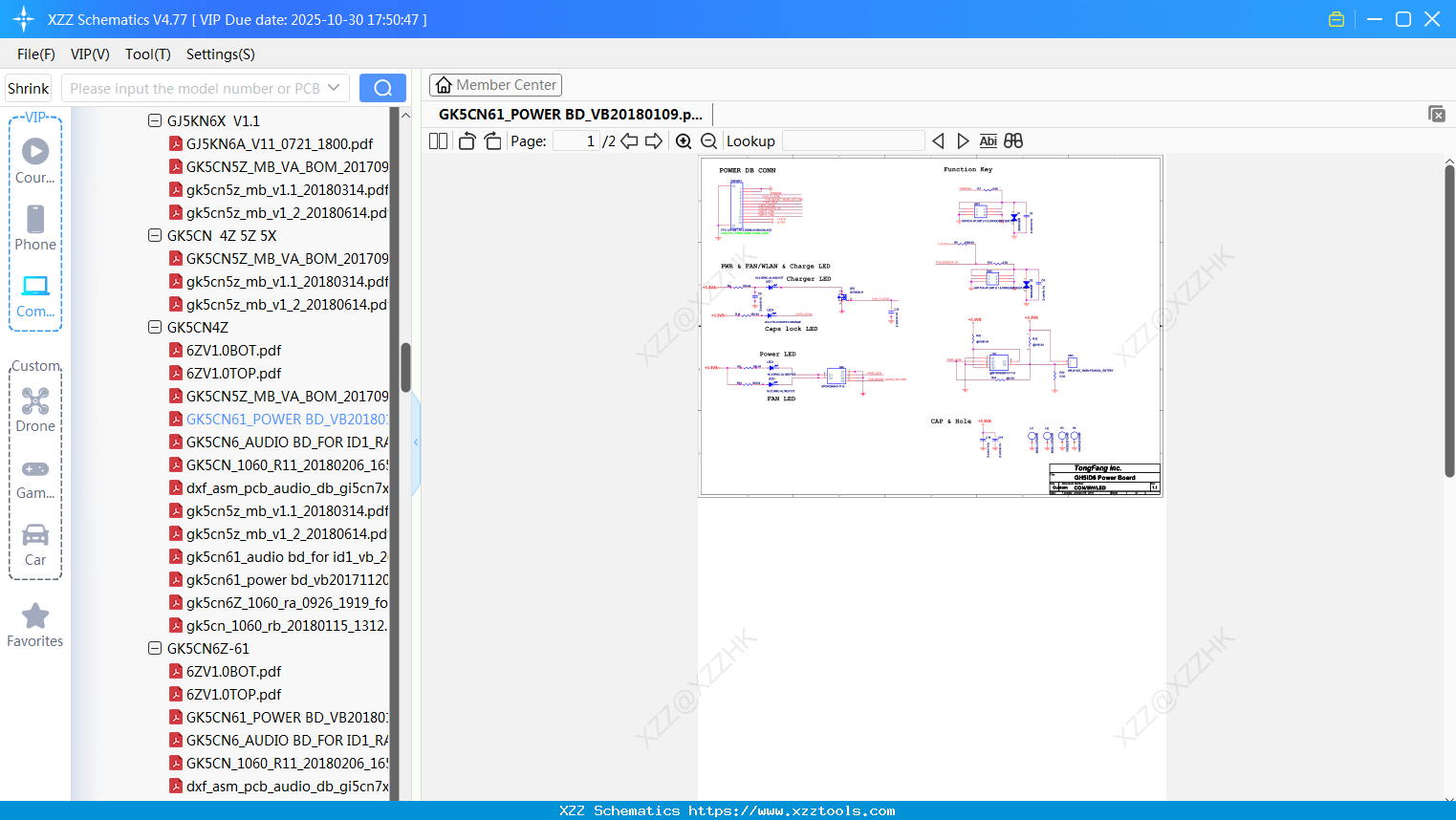Image resolution: width=1456 pixels, height=820 pixels.
Task: Open the model number dropdown arrow
Action: click(x=334, y=88)
